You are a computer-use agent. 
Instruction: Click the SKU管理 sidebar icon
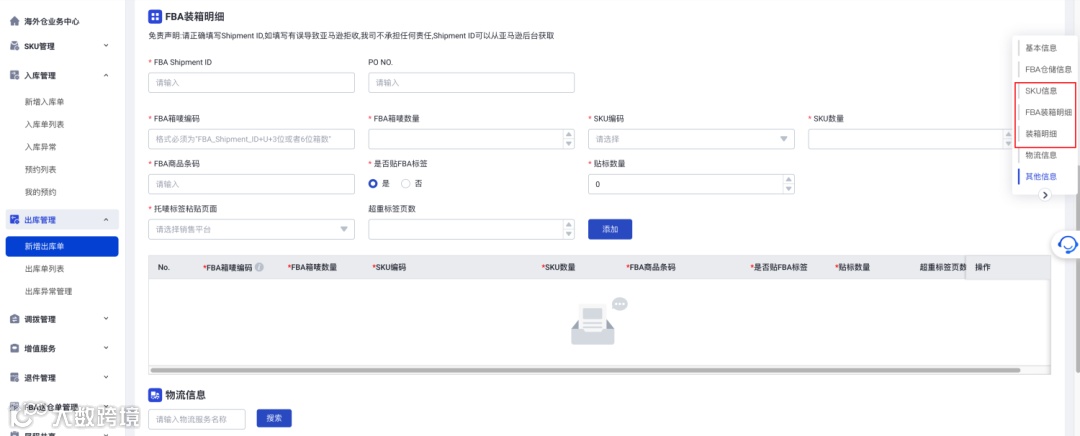[x=14, y=46]
